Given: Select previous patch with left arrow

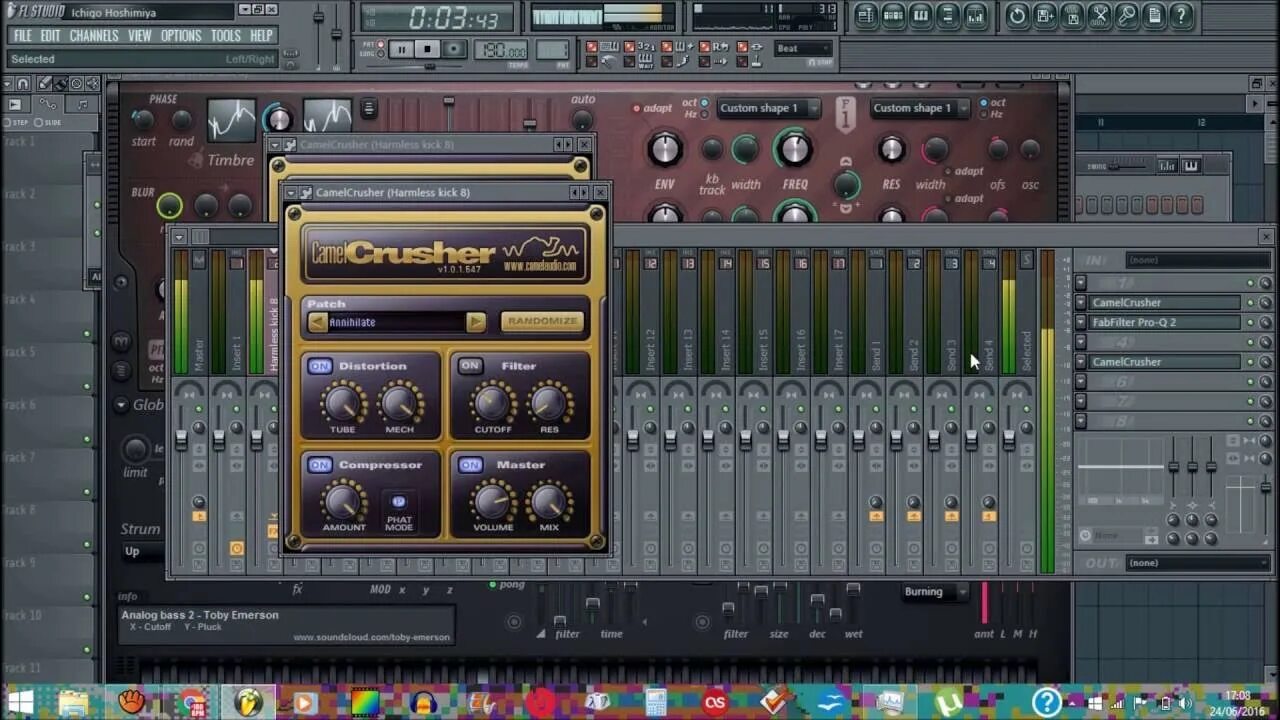Looking at the screenshot, I should click(317, 322).
